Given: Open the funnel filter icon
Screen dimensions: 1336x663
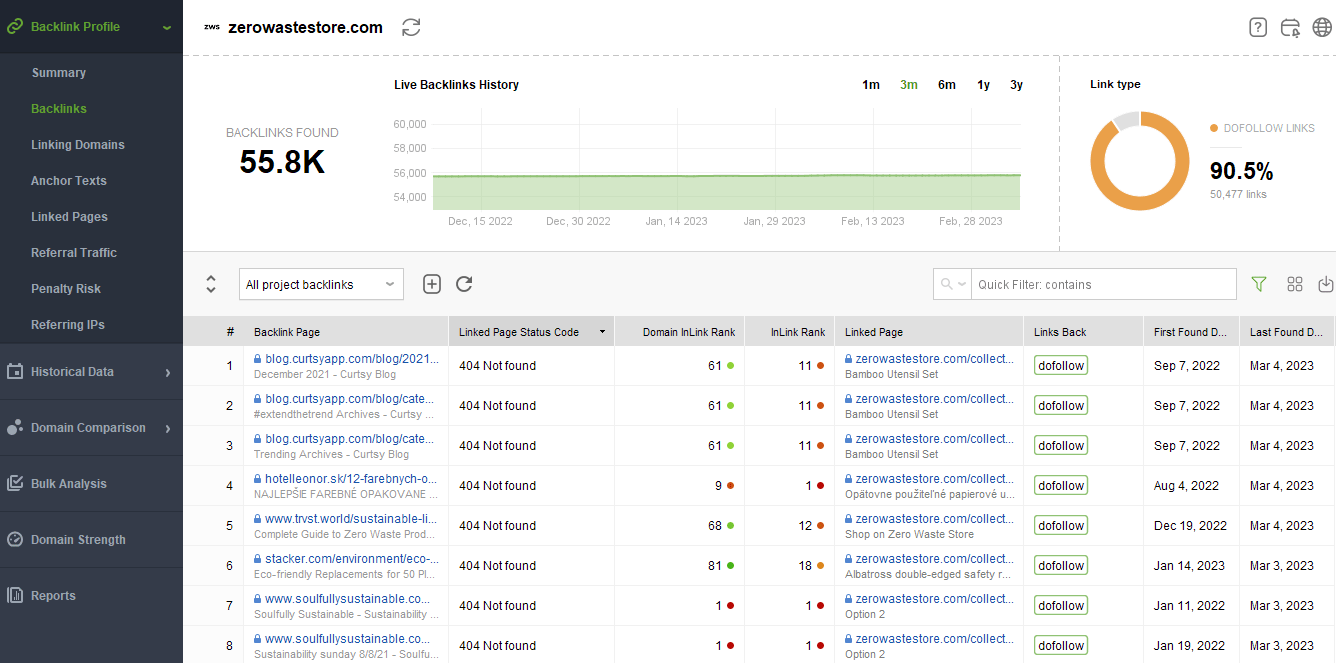Looking at the screenshot, I should click(x=1259, y=284).
